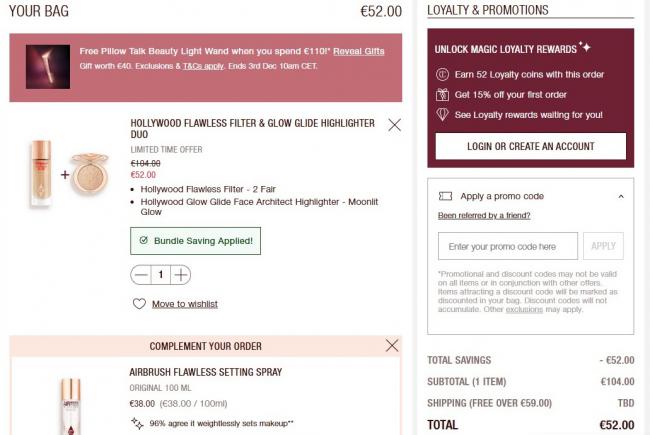
Task: Click Login or Create an Account
Action: 531,147
